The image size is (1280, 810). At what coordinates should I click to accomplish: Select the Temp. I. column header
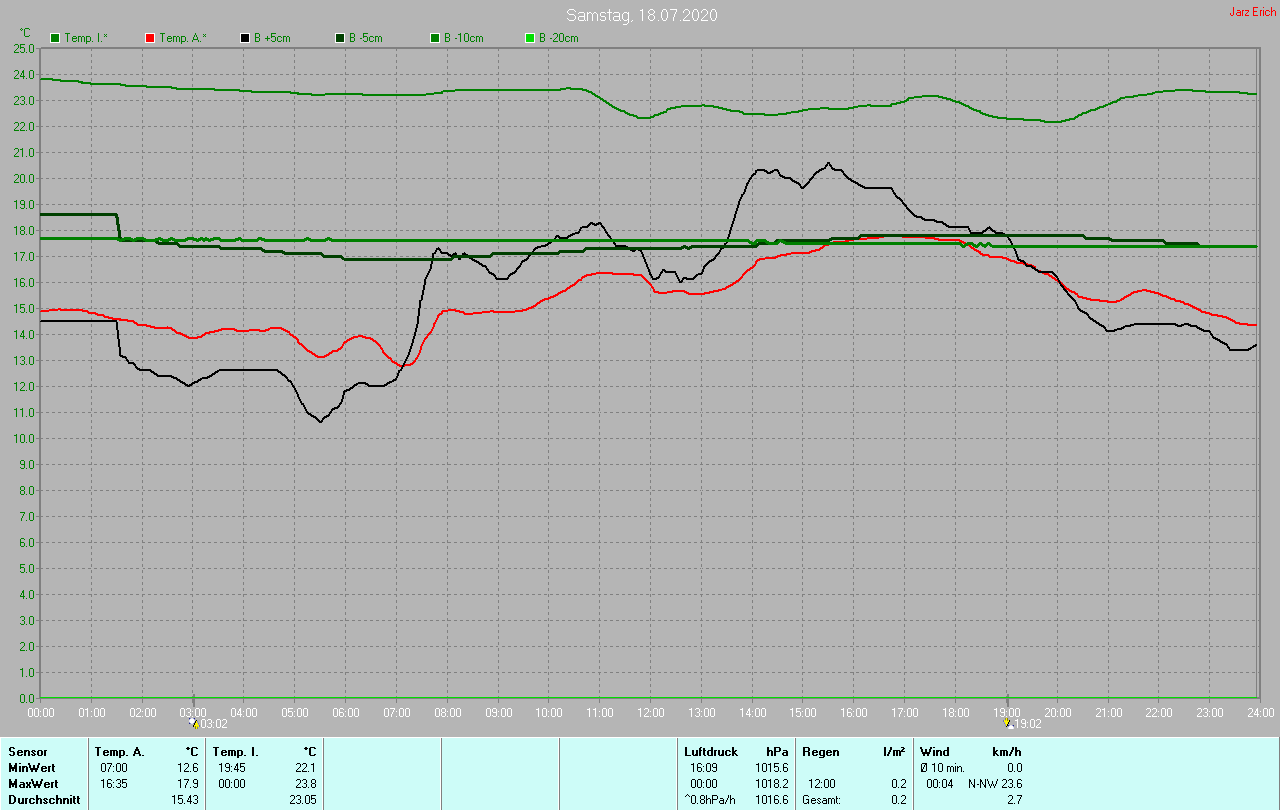pos(236,752)
